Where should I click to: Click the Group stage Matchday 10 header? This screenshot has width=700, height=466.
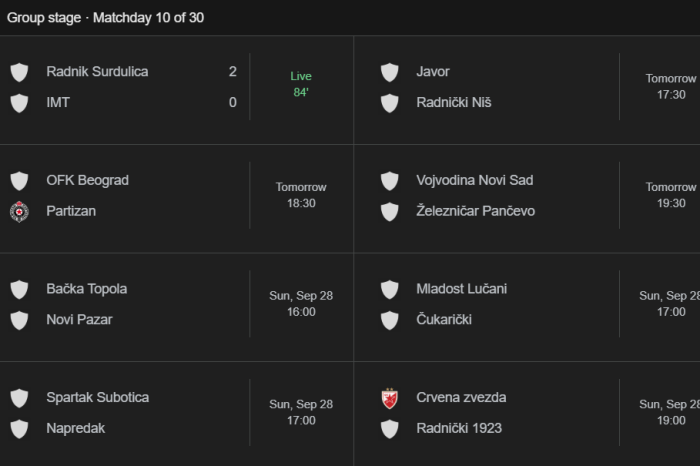click(105, 18)
